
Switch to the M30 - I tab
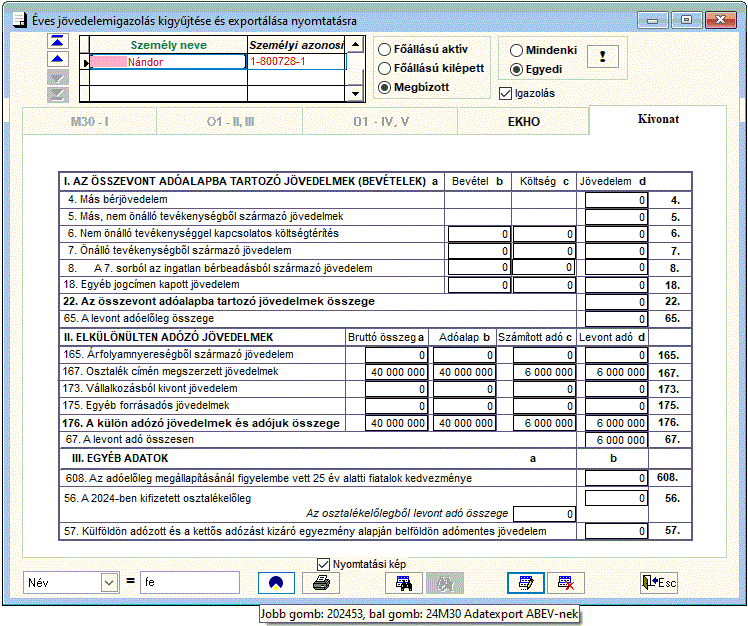tap(90, 122)
